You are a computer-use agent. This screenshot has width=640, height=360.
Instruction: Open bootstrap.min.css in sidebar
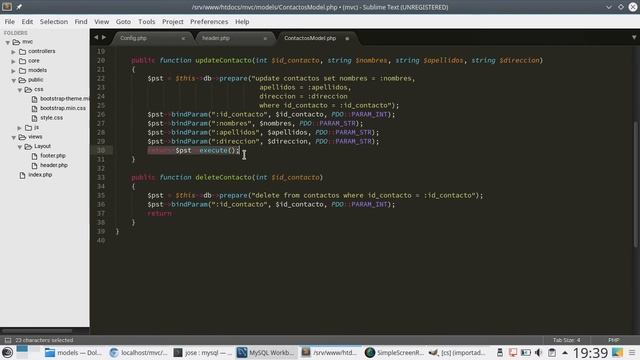(63, 108)
